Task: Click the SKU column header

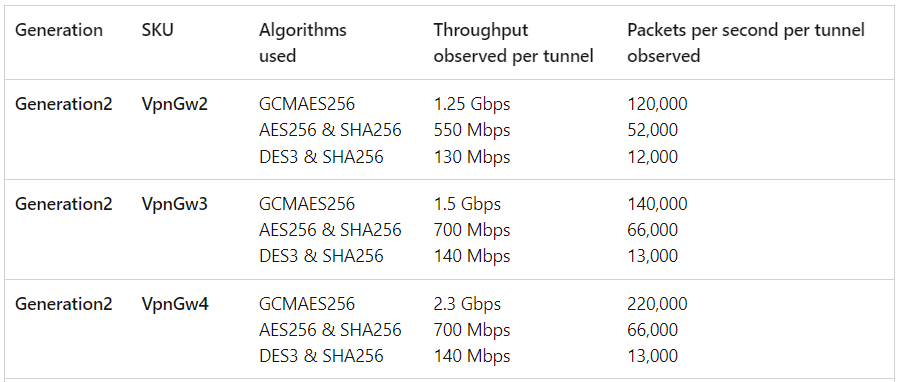Action: tap(157, 30)
